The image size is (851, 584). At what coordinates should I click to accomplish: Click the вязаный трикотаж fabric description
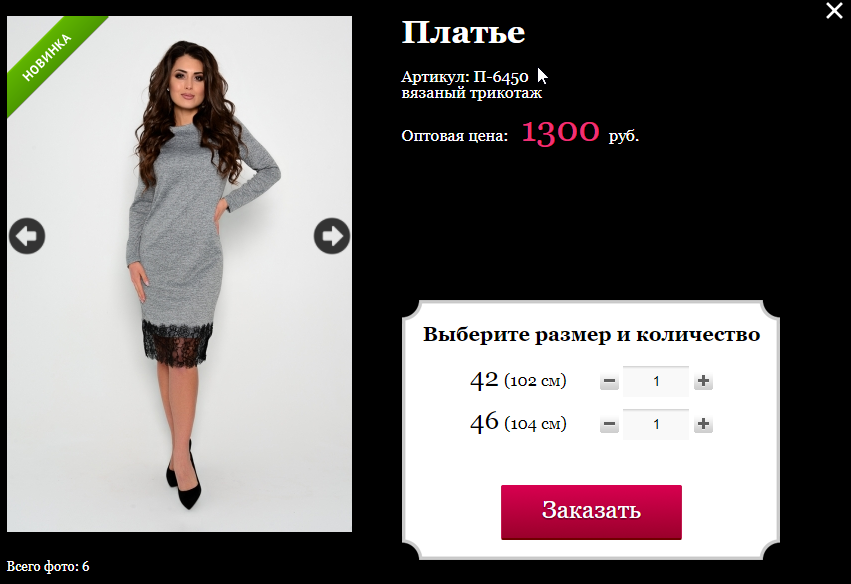pyautogui.click(x=471, y=93)
